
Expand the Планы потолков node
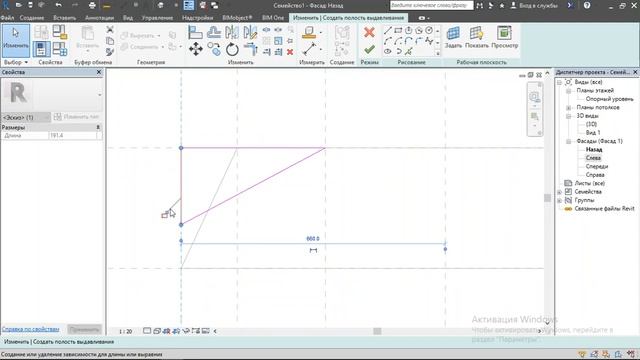point(569,107)
